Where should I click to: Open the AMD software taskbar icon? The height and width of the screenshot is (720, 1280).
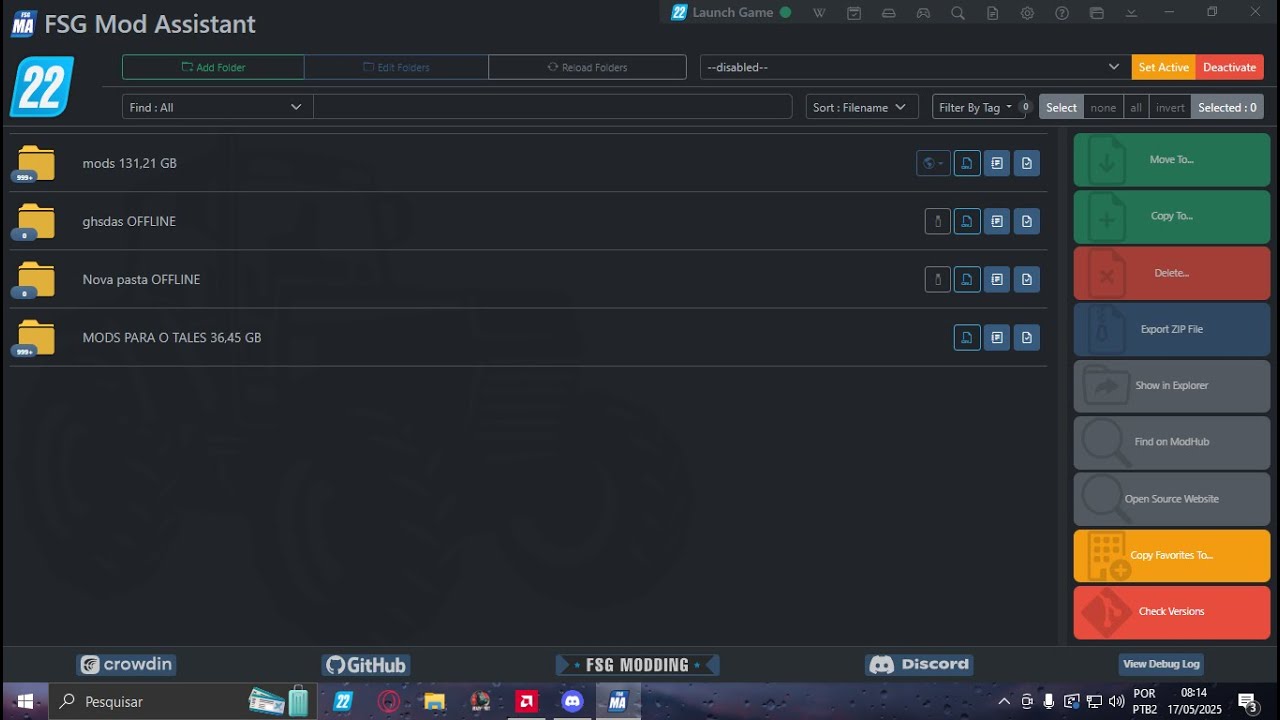tap(526, 701)
